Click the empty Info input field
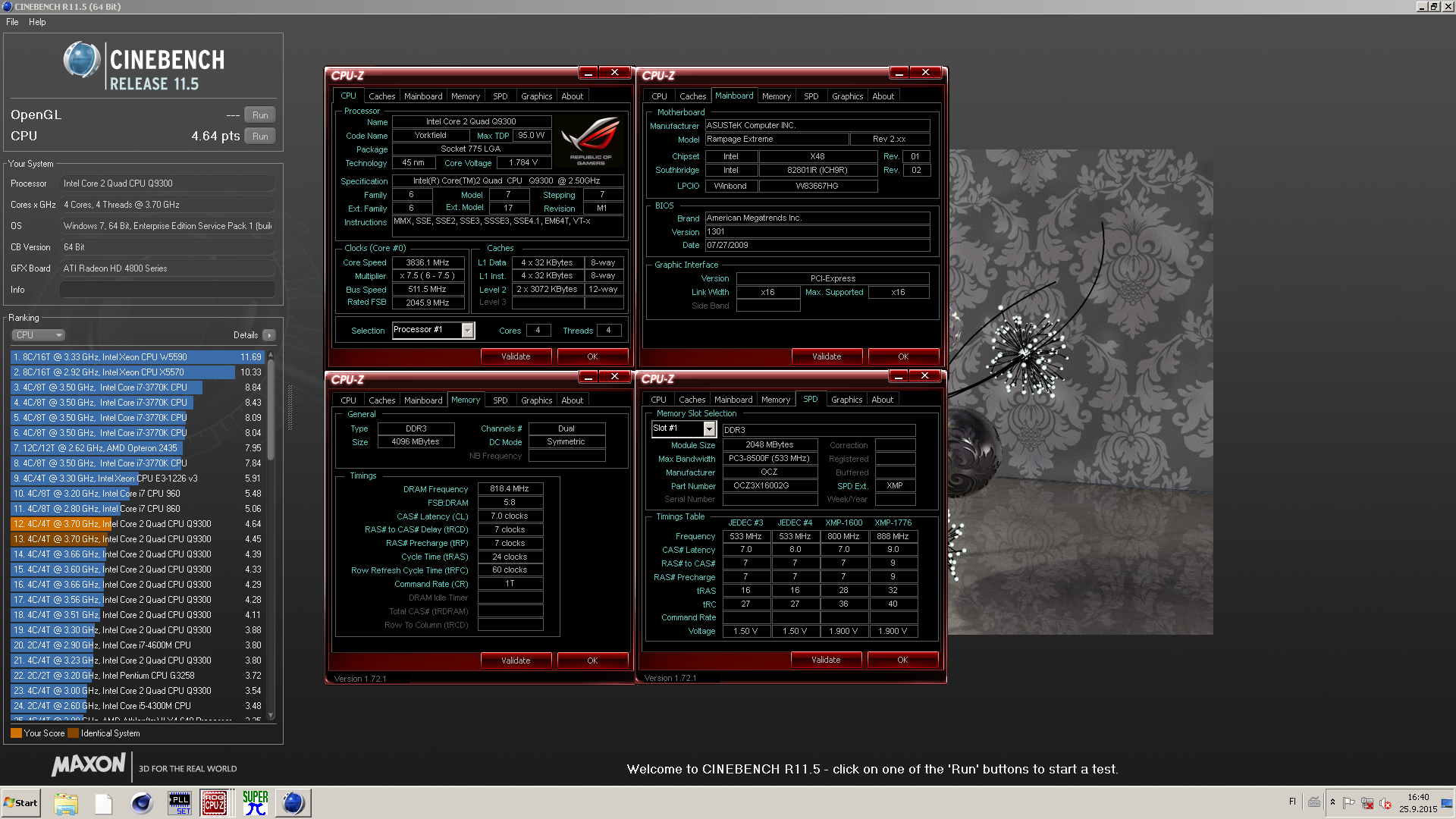Image resolution: width=1456 pixels, height=819 pixels. 167,290
